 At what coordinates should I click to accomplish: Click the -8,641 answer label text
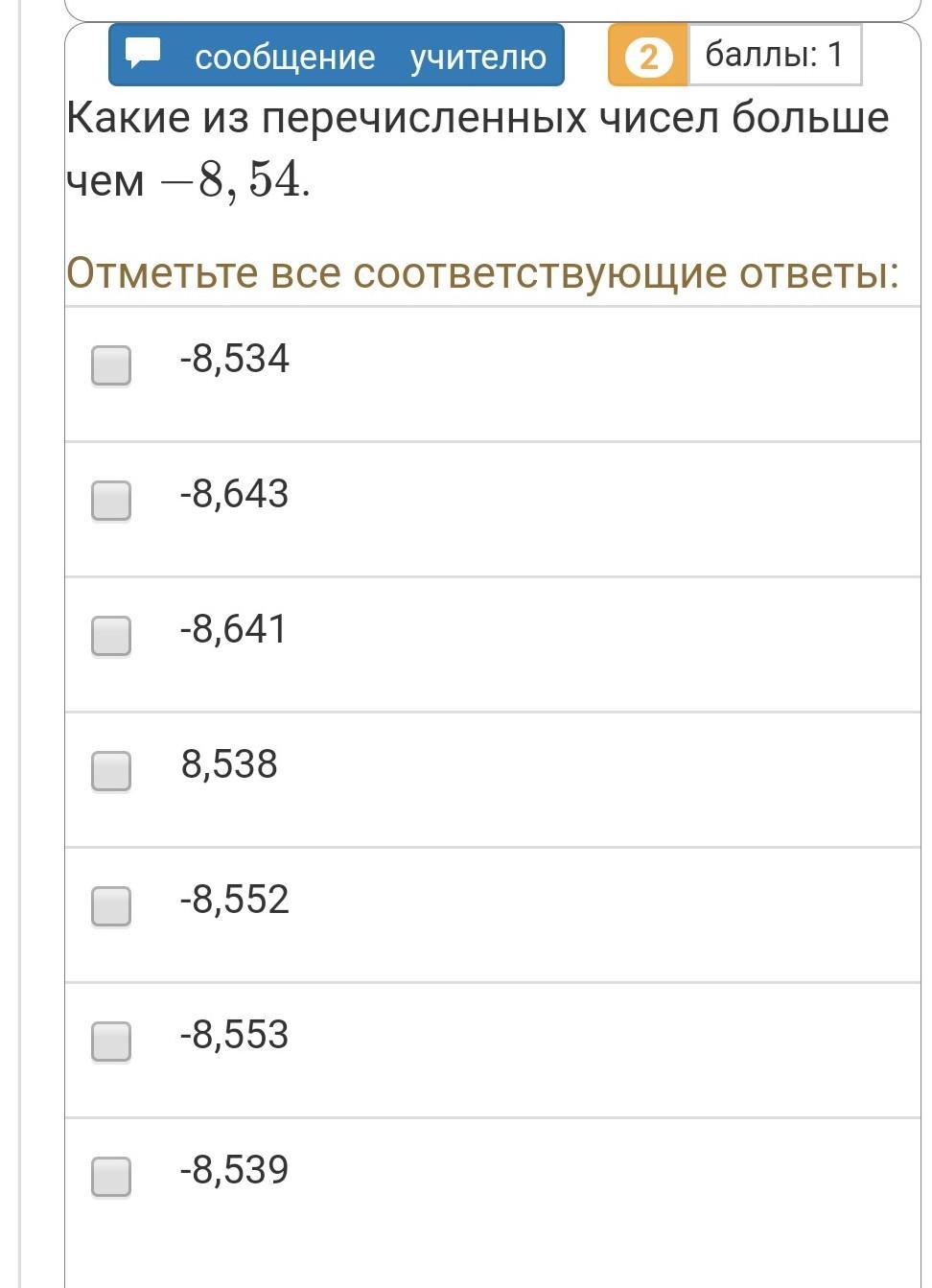[233, 629]
